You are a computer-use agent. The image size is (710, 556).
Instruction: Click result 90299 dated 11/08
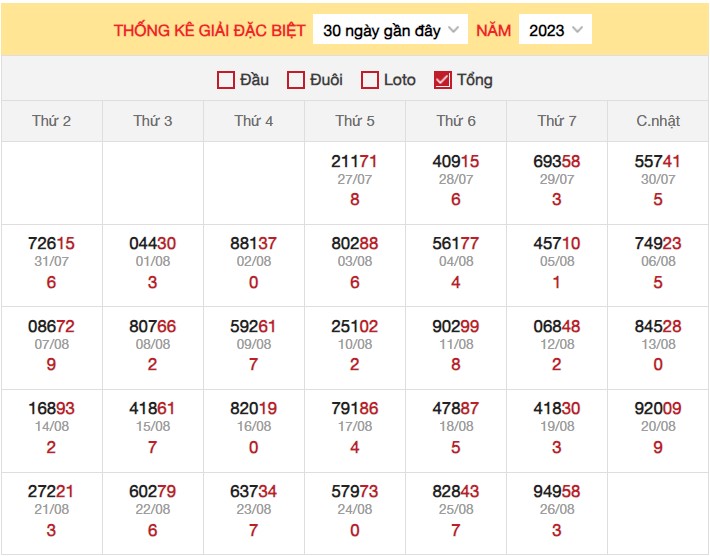point(456,326)
